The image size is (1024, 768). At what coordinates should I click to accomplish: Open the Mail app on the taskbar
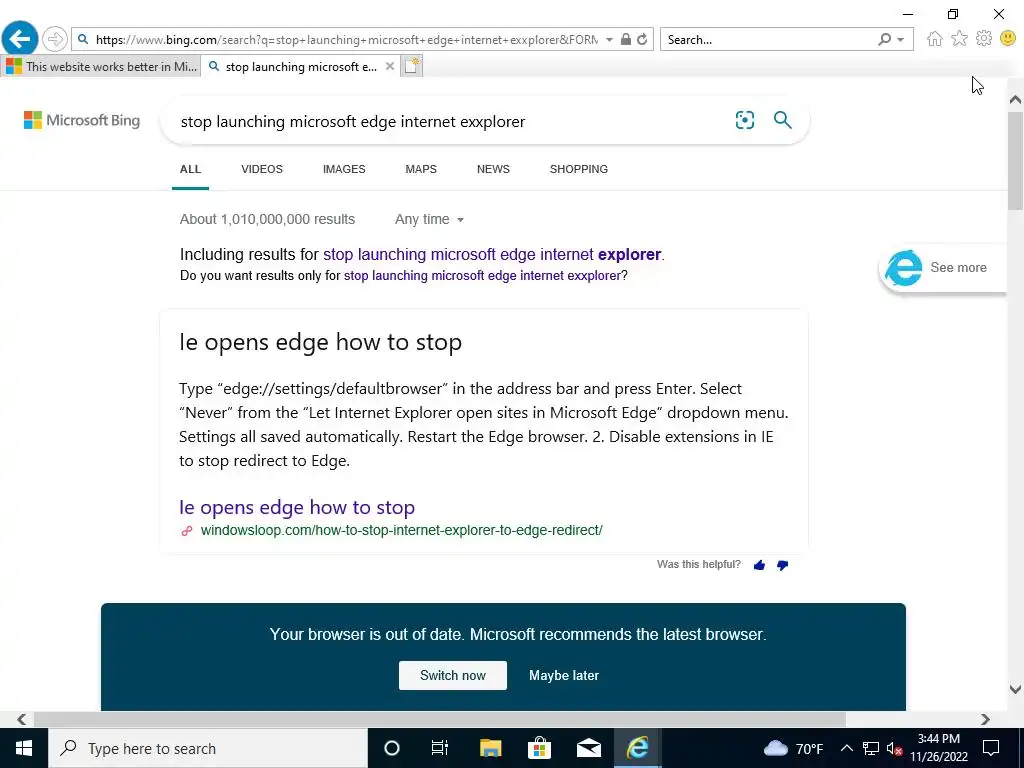tap(588, 748)
